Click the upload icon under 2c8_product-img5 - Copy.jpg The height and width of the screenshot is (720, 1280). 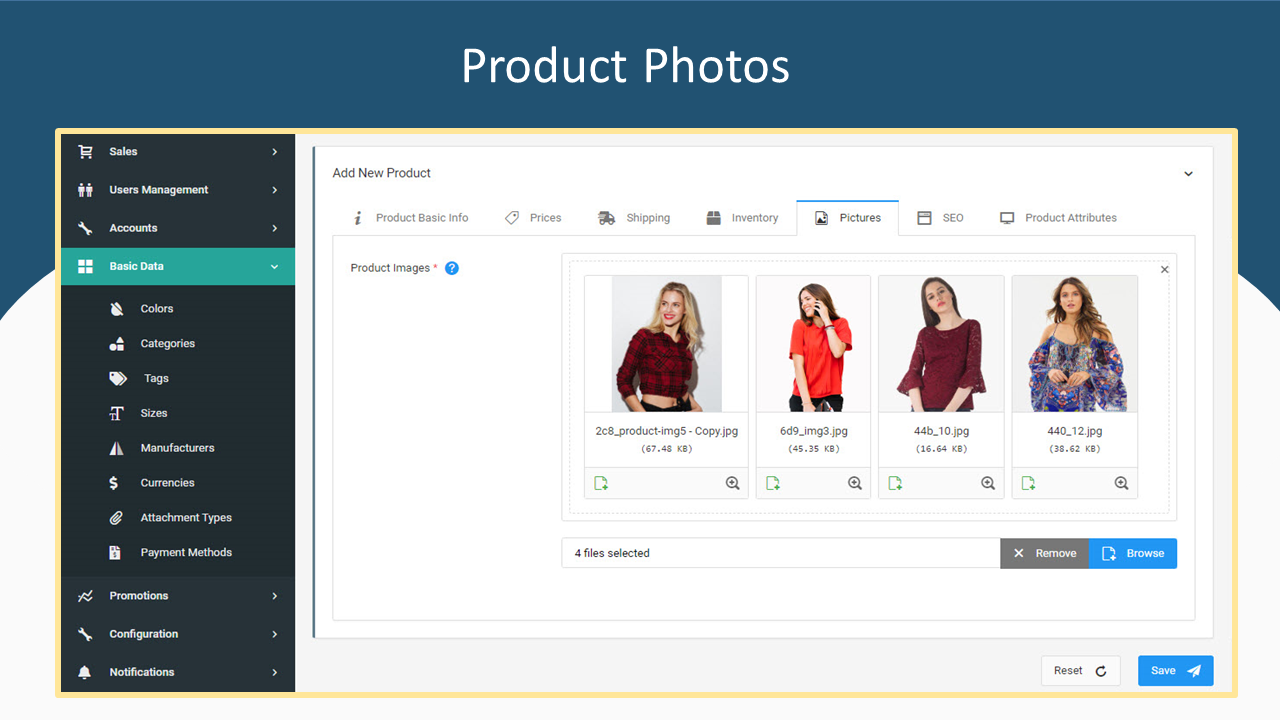coord(601,483)
